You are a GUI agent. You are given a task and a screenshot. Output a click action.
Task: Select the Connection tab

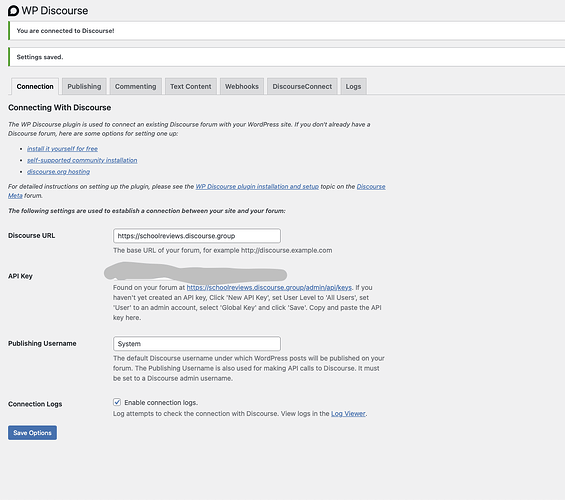click(35, 86)
